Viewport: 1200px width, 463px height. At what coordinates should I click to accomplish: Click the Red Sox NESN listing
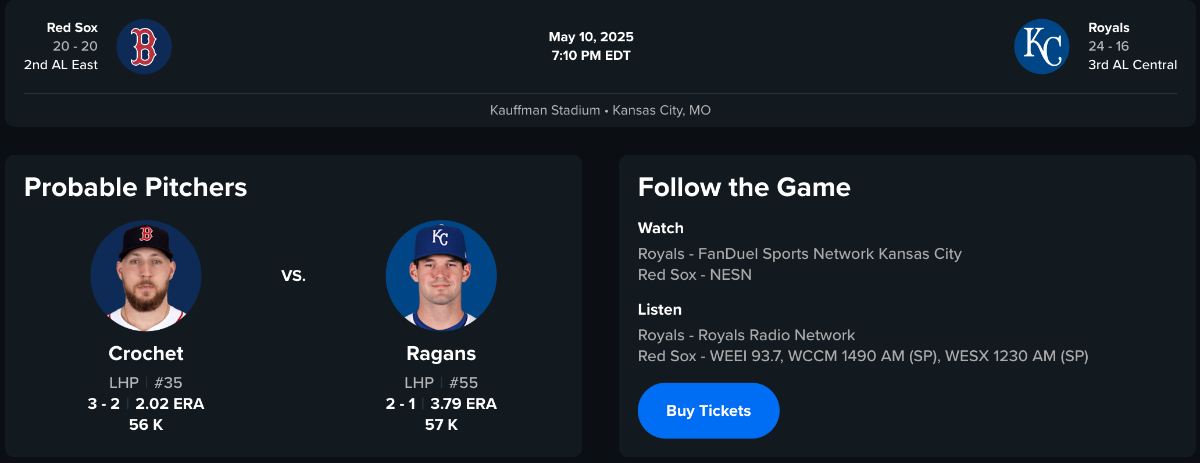tap(694, 274)
